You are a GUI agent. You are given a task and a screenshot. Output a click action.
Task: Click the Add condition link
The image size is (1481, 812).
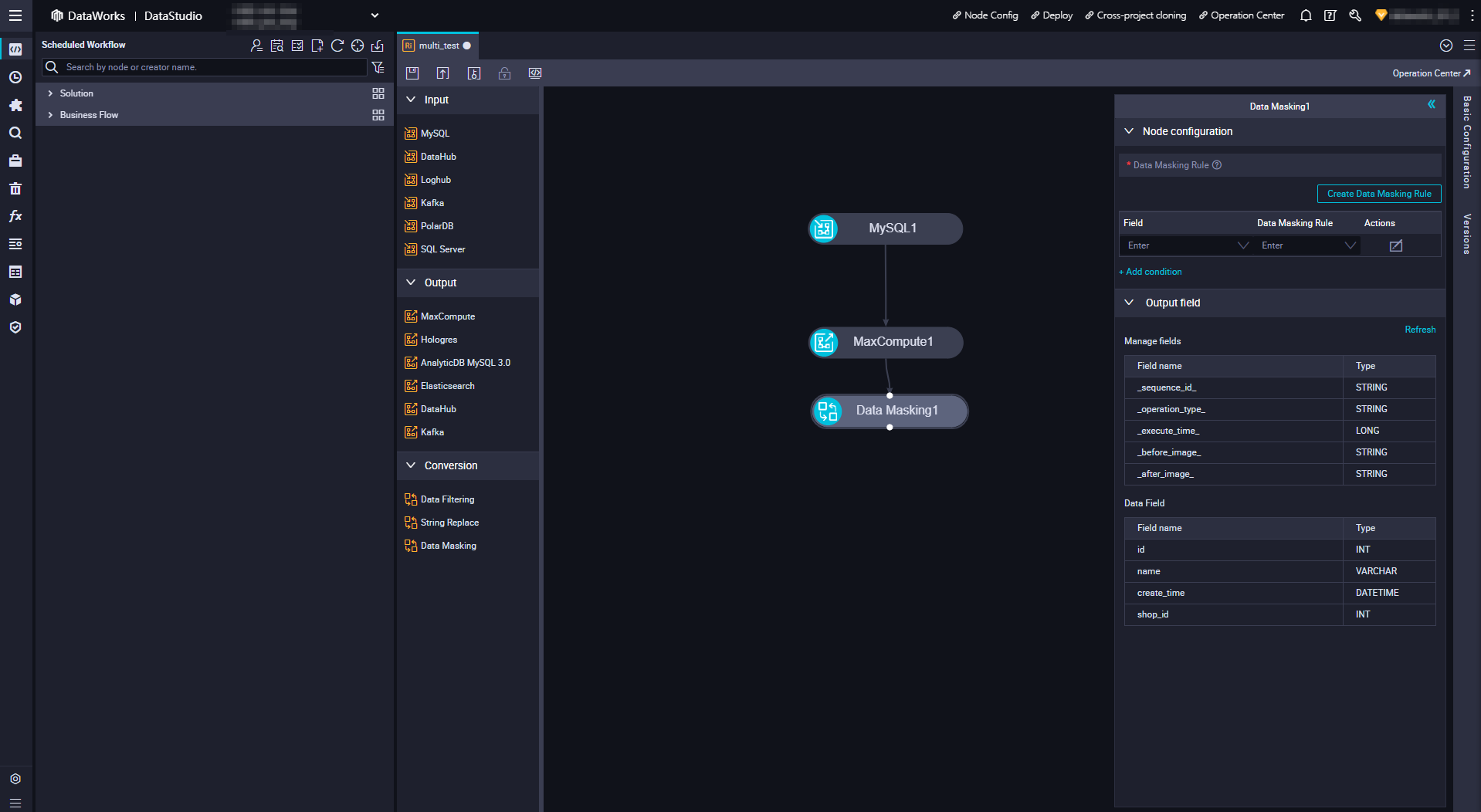[1153, 272]
